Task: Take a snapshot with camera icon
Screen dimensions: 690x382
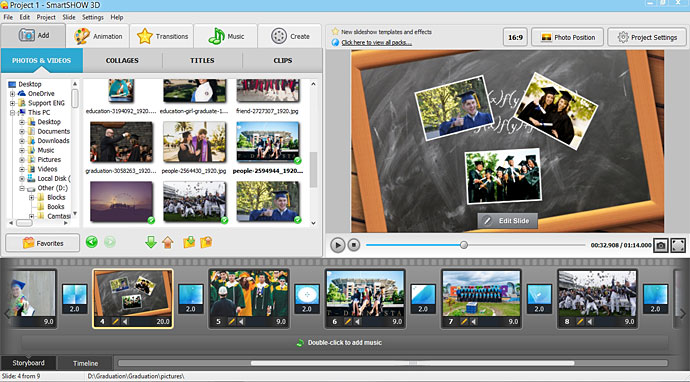Action: point(661,245)
